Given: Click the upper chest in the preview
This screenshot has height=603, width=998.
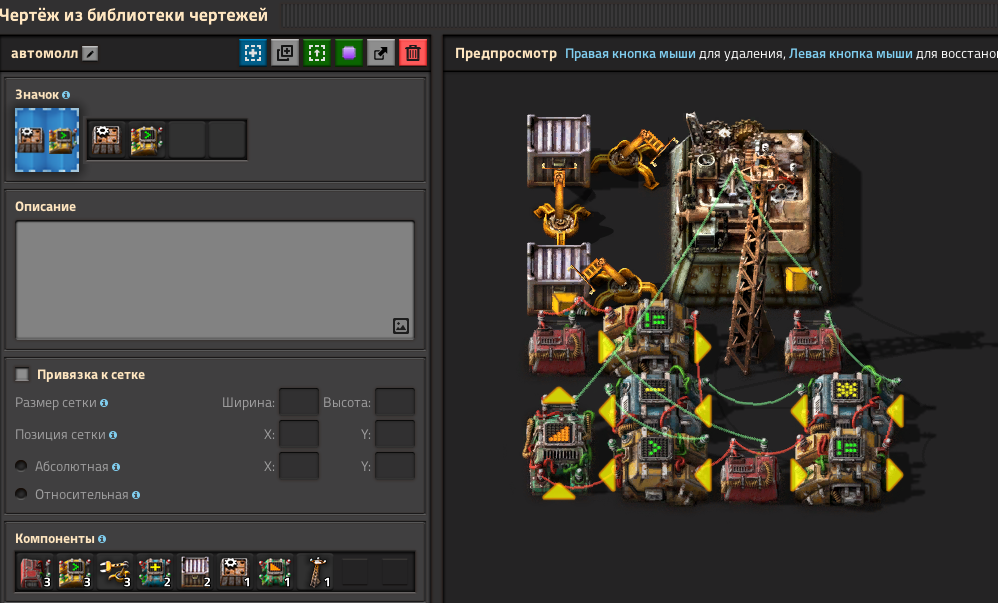Looking at the screenshot, I should coord(558,150).
